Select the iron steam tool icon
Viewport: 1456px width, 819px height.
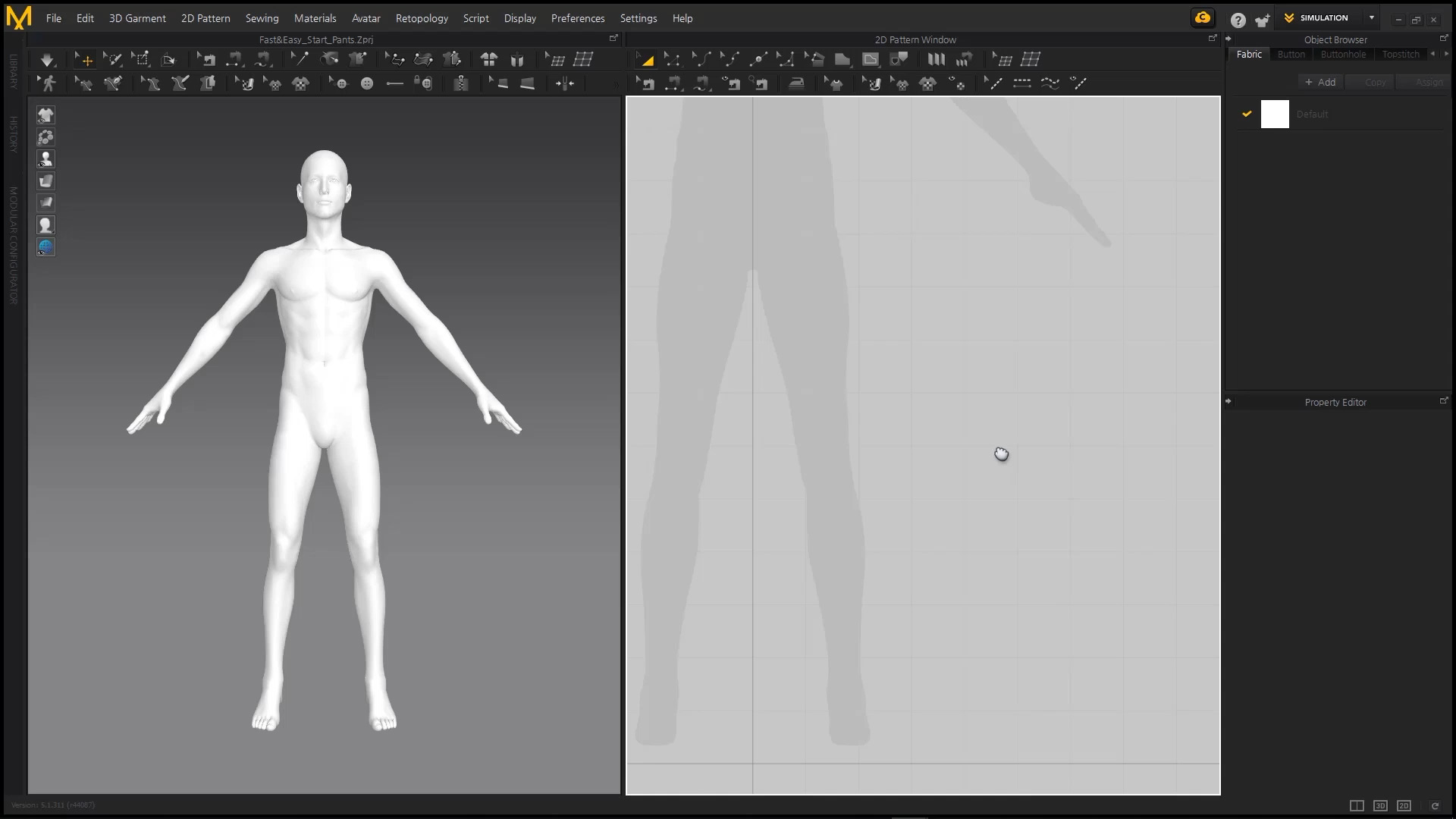click(796, 83)
